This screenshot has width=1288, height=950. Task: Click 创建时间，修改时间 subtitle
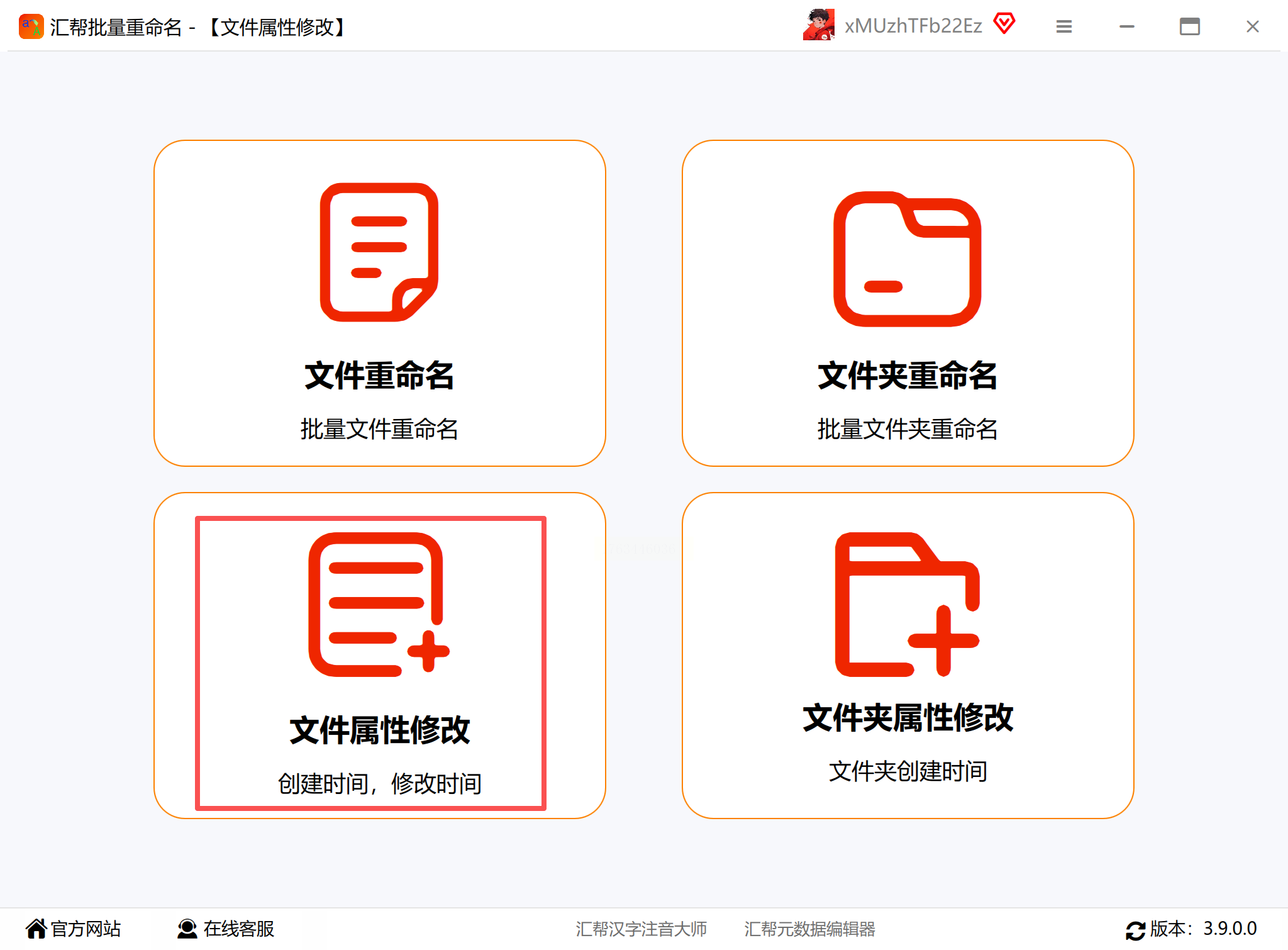pos(379,783)
